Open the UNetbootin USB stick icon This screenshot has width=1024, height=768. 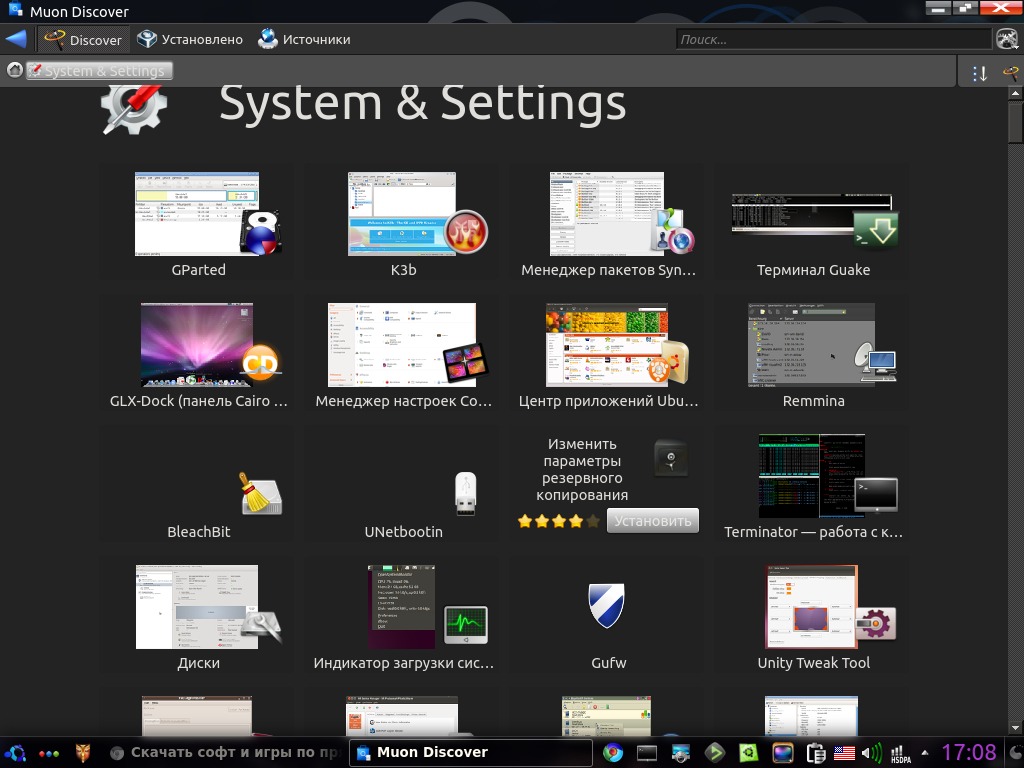coord(466,494)
